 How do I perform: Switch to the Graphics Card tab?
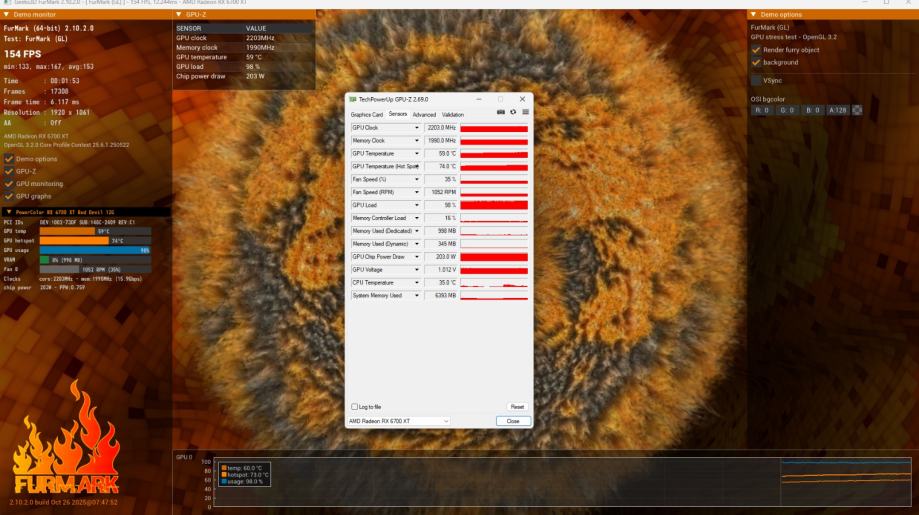[x=366, y=115]
